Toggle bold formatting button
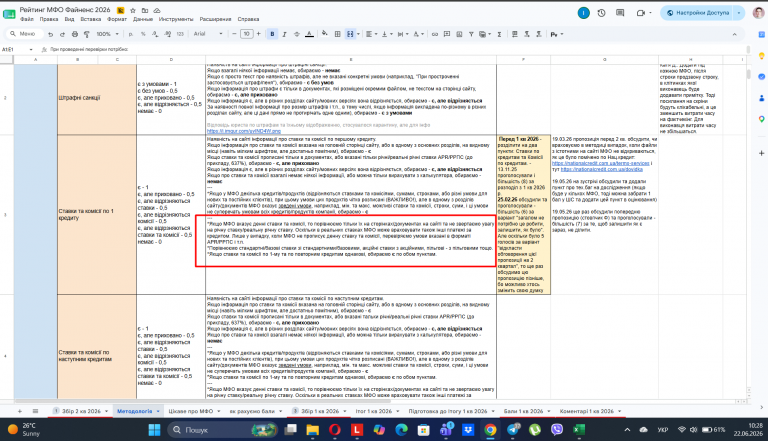Screen dimensions: 768x441 (272, 34)
